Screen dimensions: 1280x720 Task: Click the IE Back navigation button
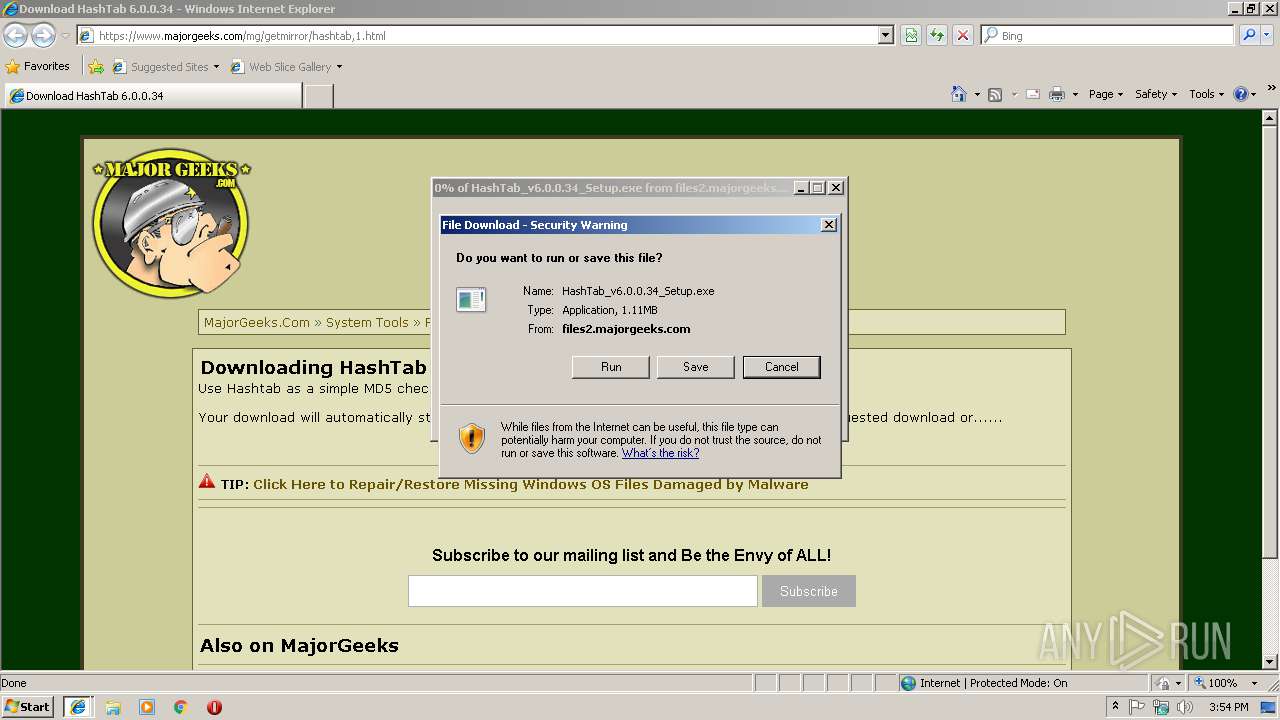point(15,36)
